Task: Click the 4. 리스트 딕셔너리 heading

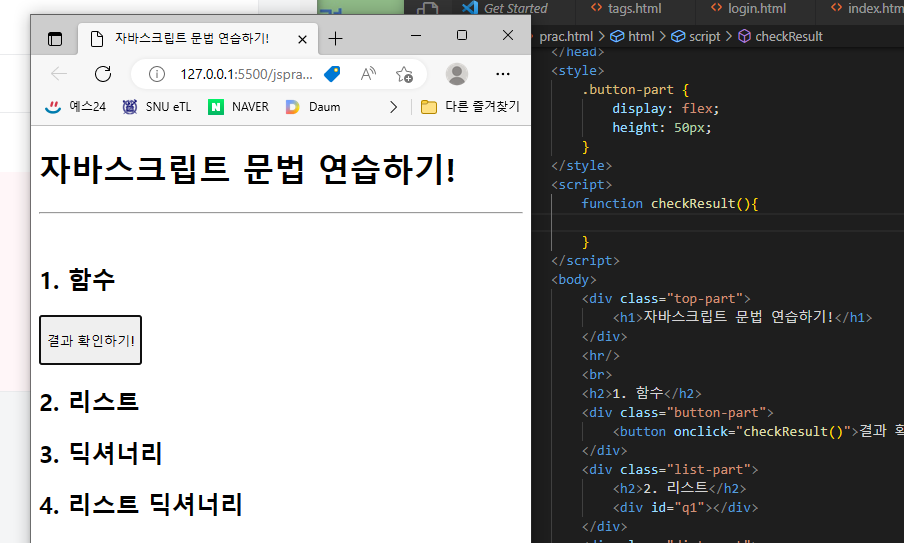Action: 141,504
